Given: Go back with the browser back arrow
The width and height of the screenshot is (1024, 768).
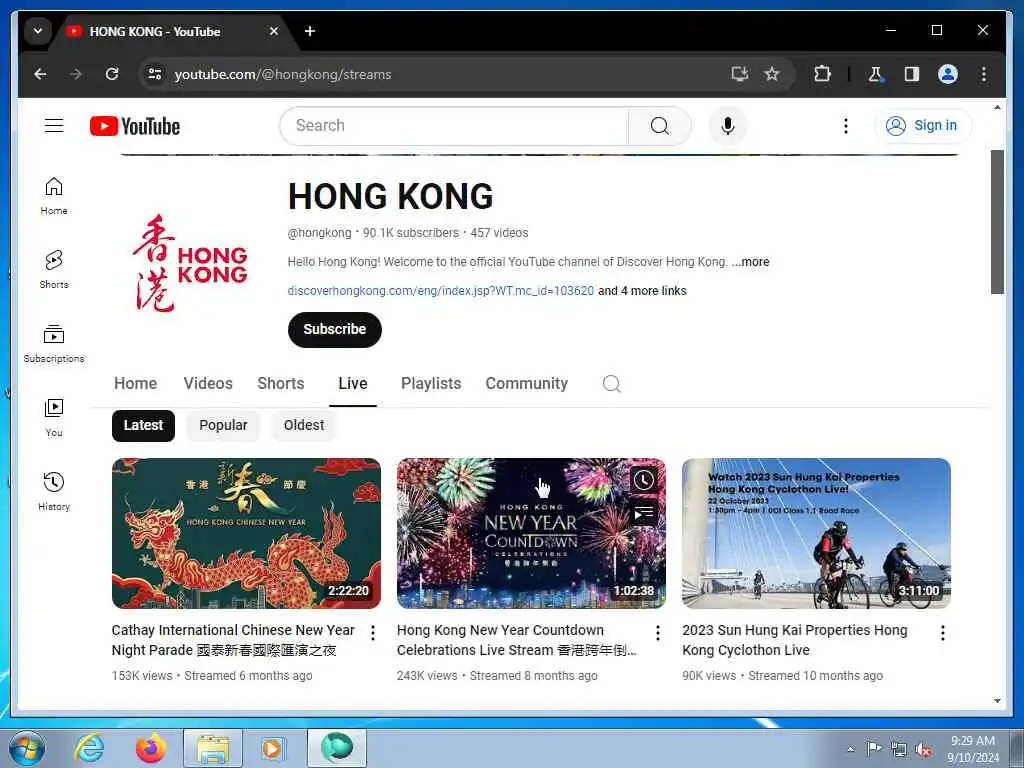Looking at the screenshot, I should click(40, 74).
